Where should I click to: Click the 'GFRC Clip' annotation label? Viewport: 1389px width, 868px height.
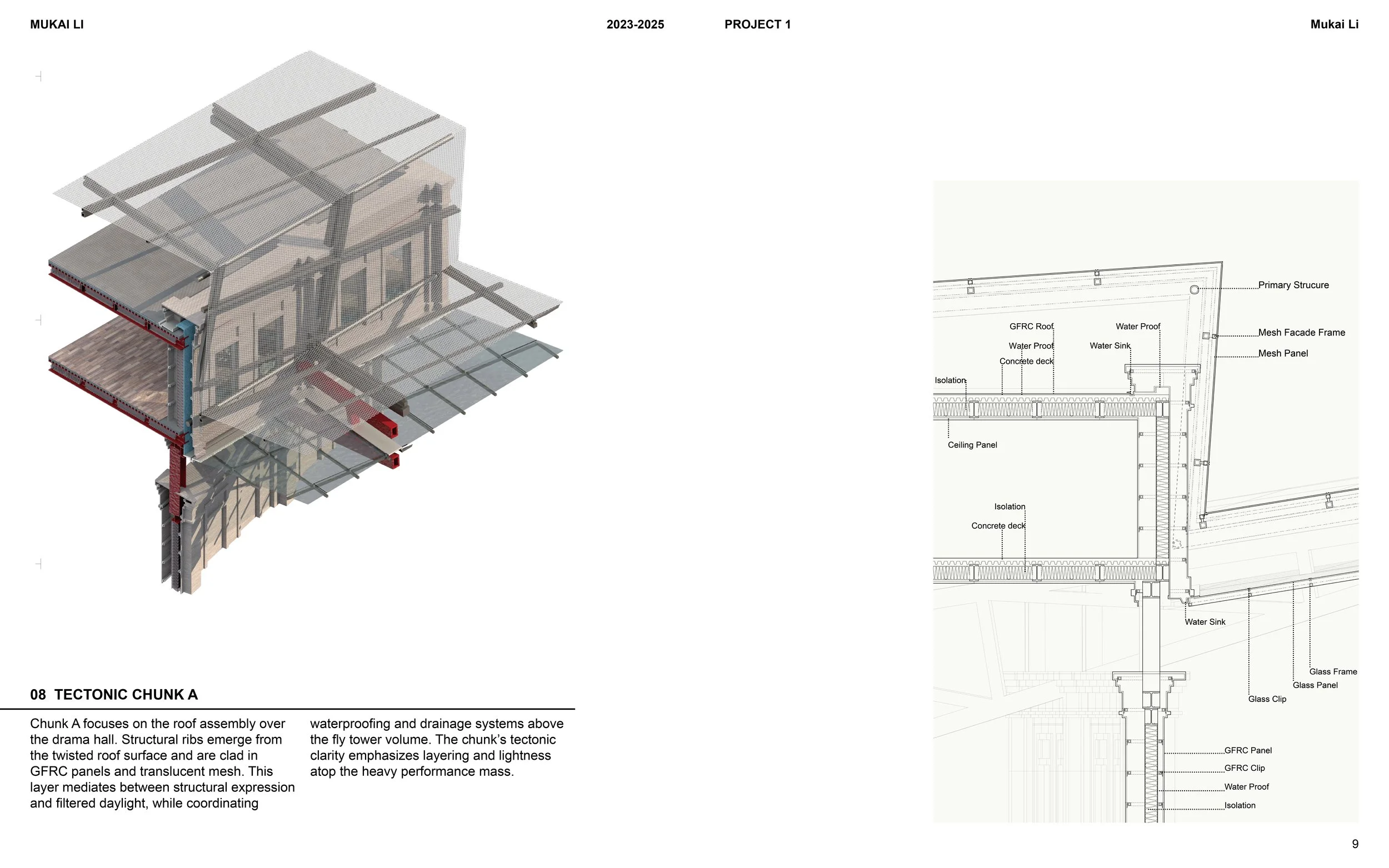coord(1245,768)
